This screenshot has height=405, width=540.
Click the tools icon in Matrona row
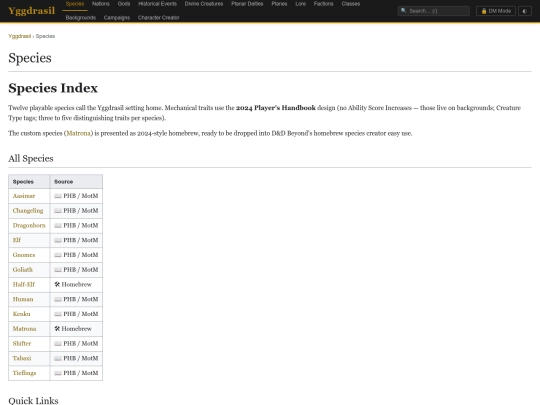(x=57, y=329)
